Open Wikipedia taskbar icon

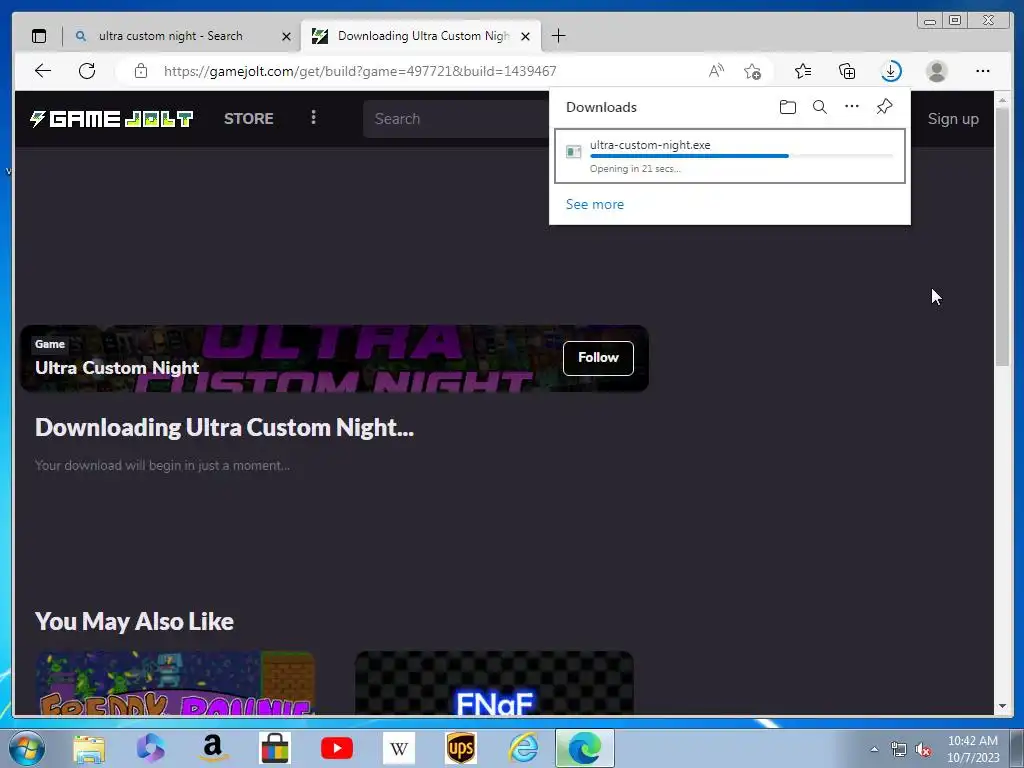tap(399, 748)
